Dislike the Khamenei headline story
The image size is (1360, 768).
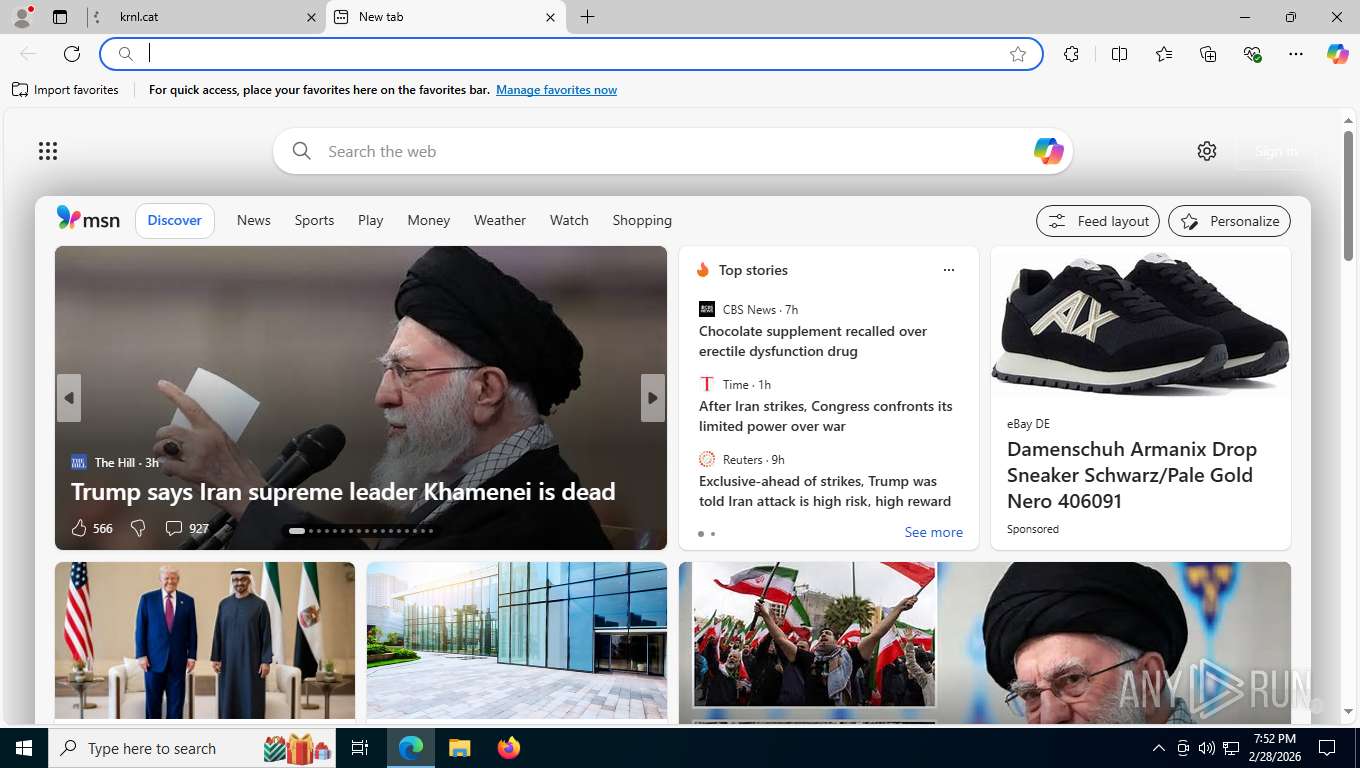tap(138, 528)
